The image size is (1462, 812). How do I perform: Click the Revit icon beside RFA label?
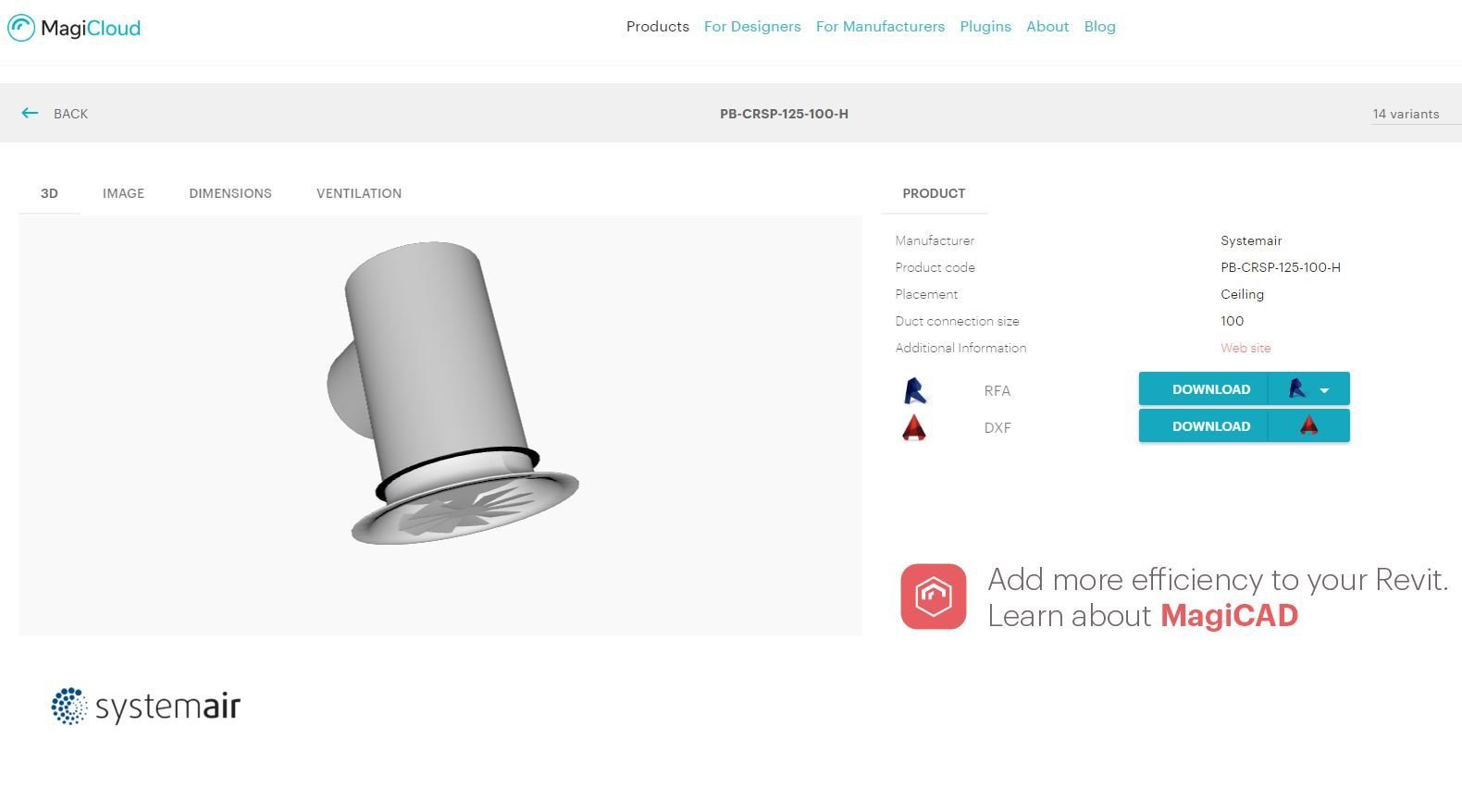click(914, 390)
